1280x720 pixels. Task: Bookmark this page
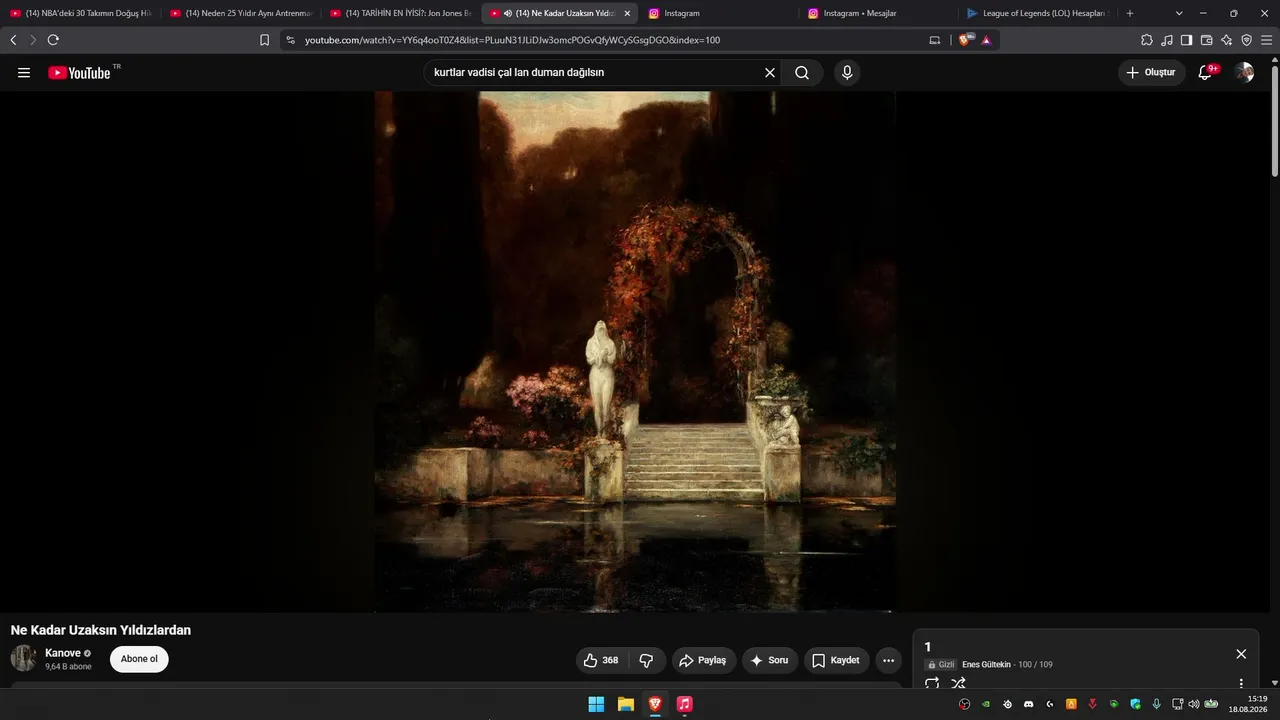(x=264, y=40)
